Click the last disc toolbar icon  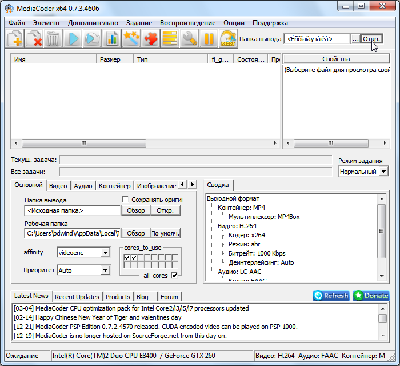pos(228,39)
